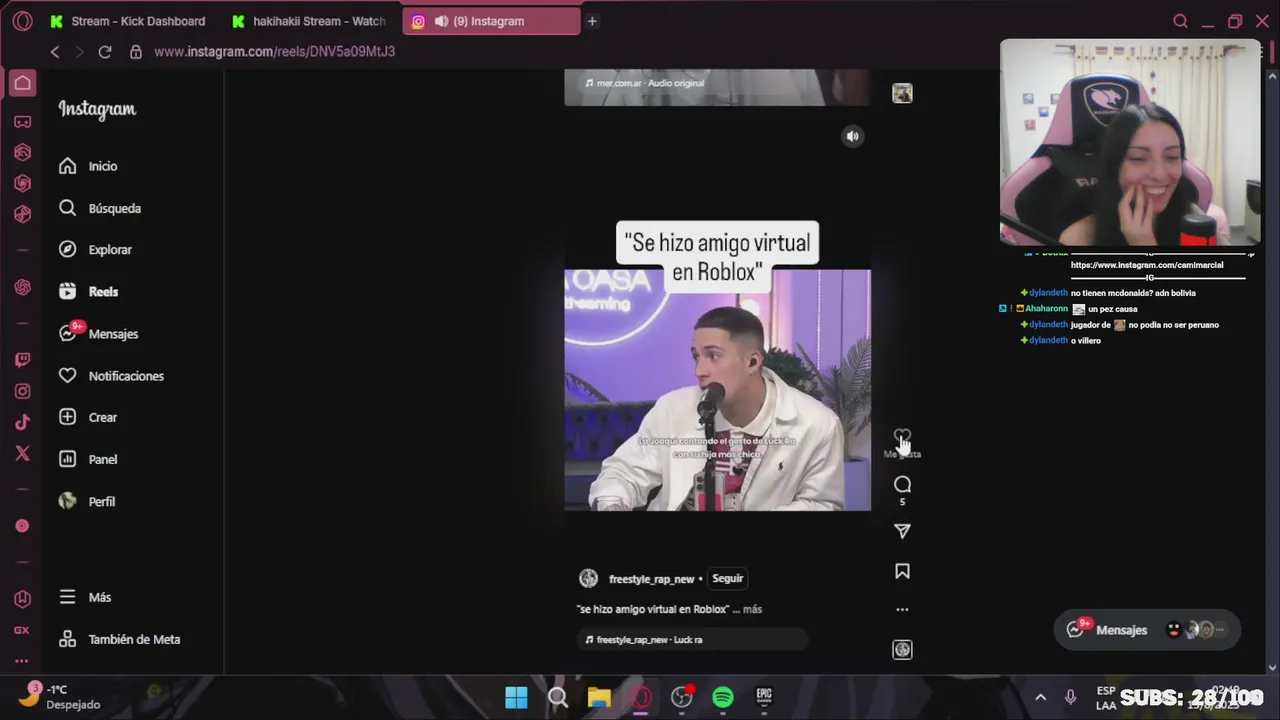Image resolution: width=1280 pixels, height=720 pixels.
Task: Open floating Mensajes chat button
Action: 1147,630
